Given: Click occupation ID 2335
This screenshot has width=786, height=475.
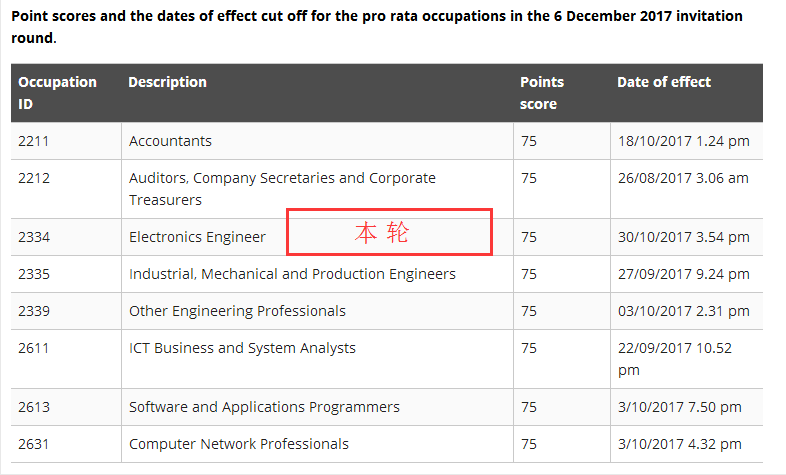Looking at the screenshot, I should tap(33, 274).
